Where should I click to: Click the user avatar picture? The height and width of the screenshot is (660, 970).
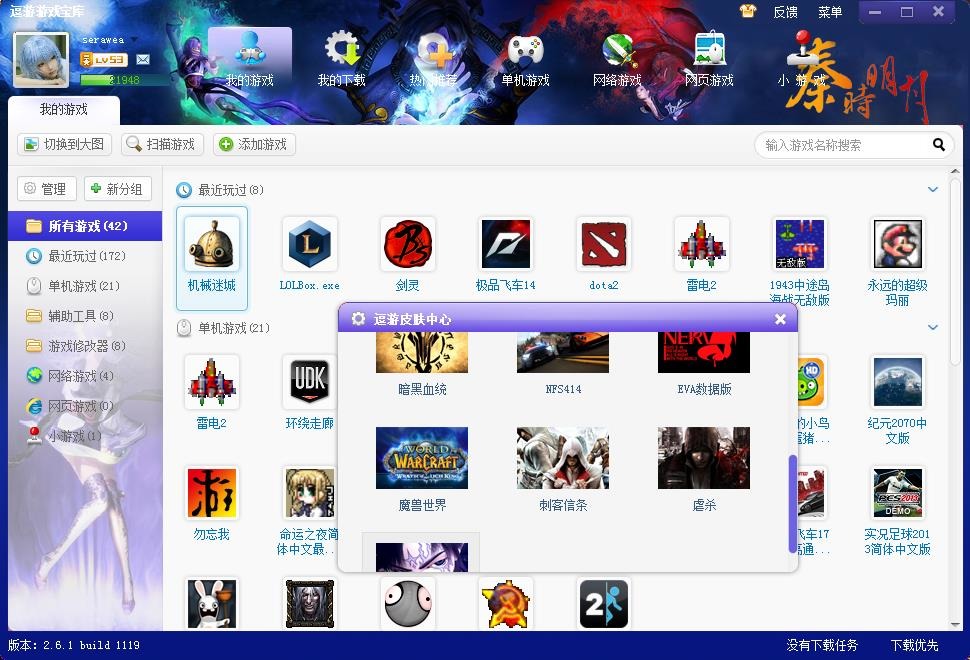(x=41, y=60)
